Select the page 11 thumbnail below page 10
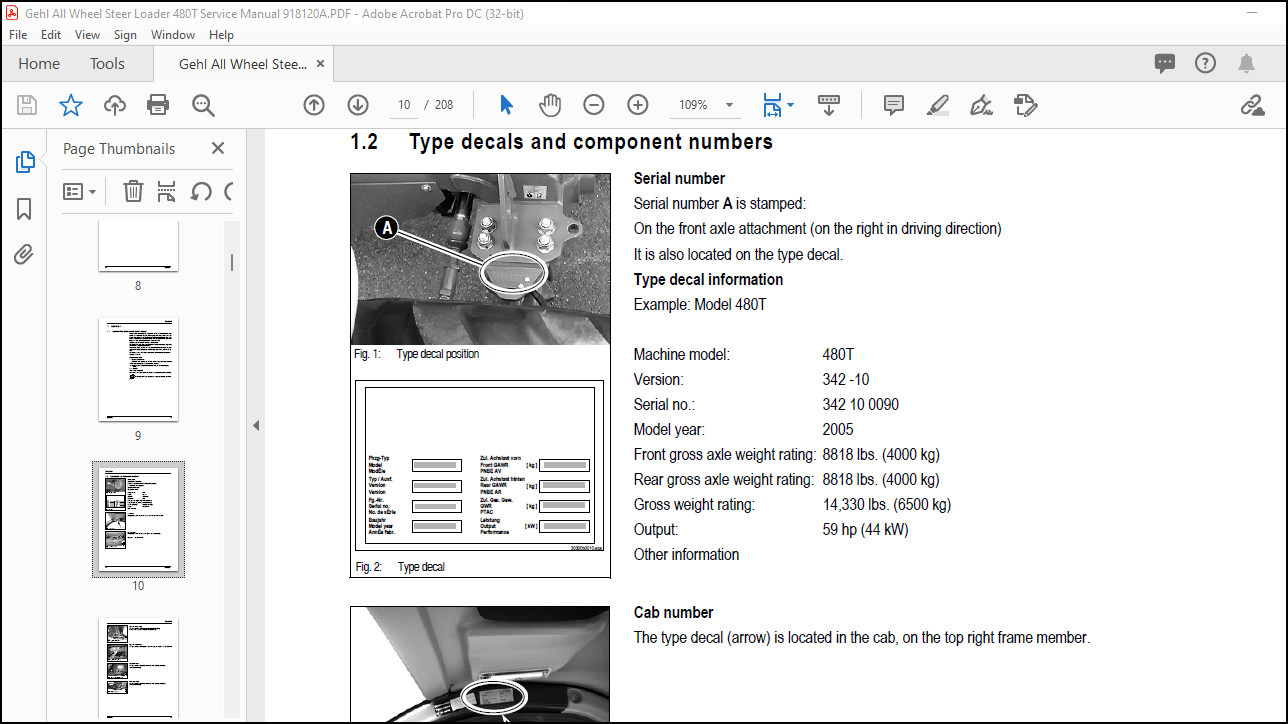Screen dimensions: 1288x724 tap(138, 670)
